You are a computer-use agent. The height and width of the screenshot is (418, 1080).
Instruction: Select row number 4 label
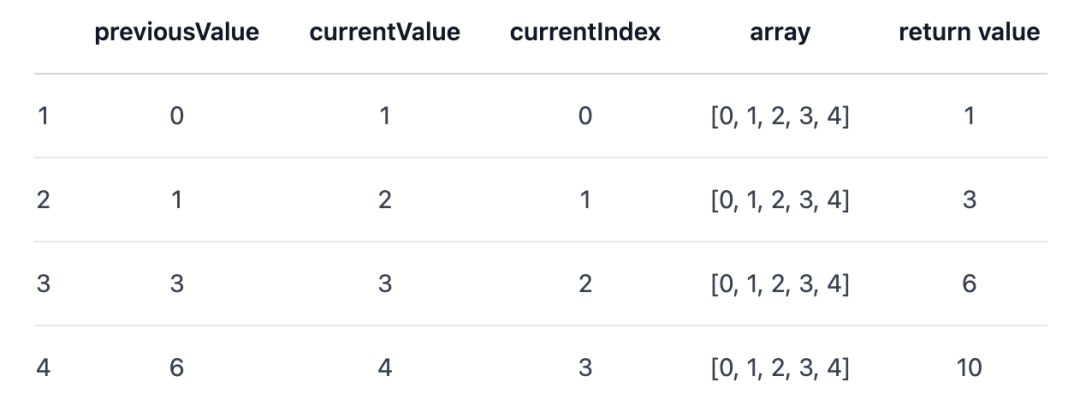pos(42,368)
